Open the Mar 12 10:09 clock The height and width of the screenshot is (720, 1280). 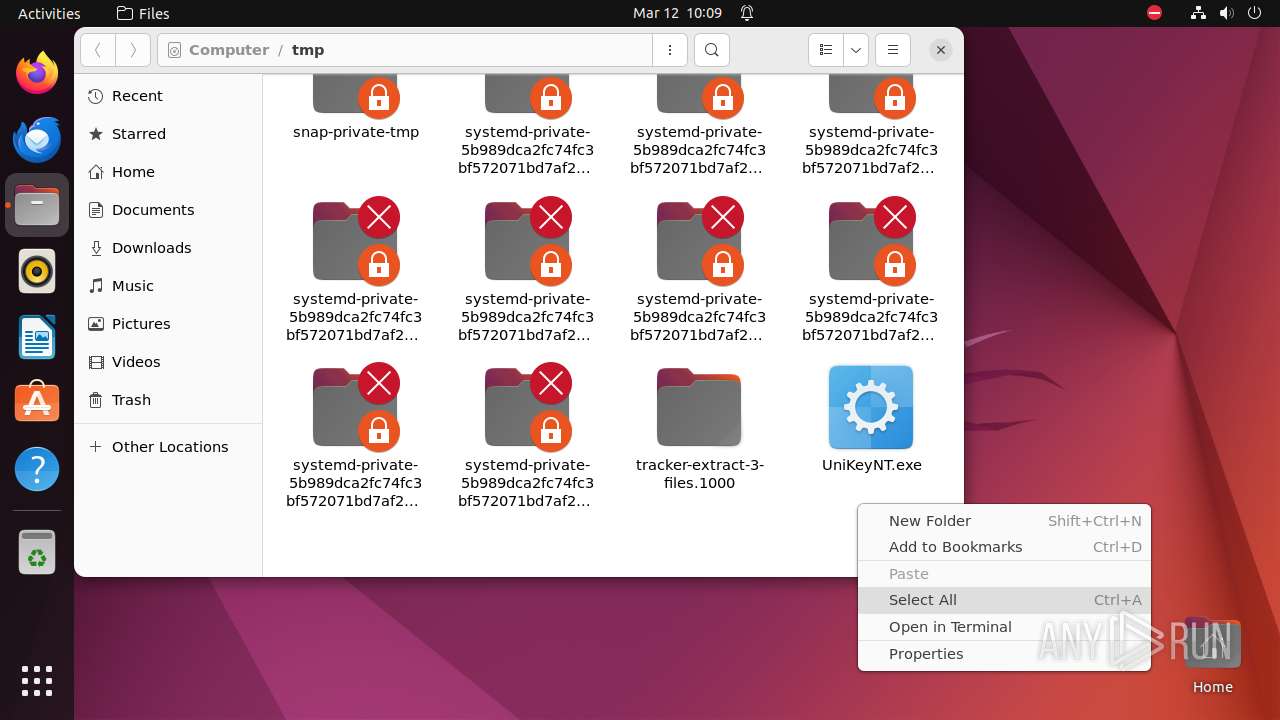point(677,13)
